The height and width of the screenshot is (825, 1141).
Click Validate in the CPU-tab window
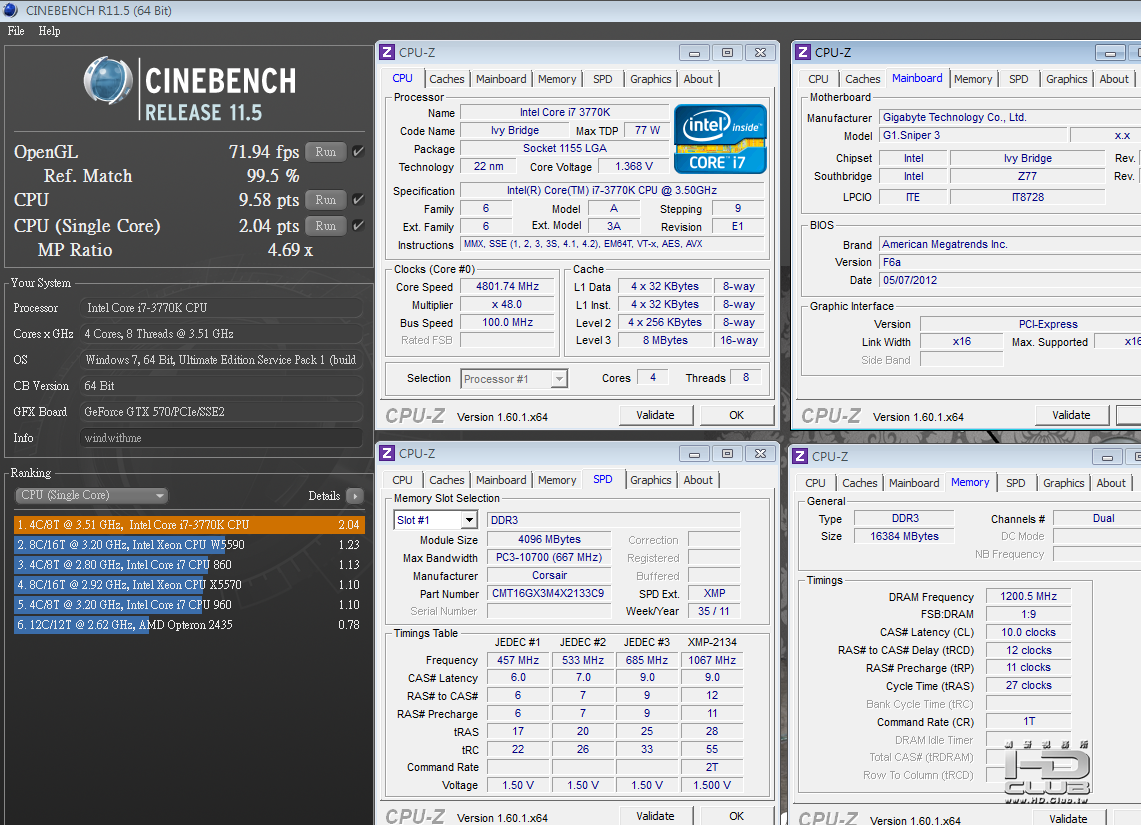pos(655,415)
